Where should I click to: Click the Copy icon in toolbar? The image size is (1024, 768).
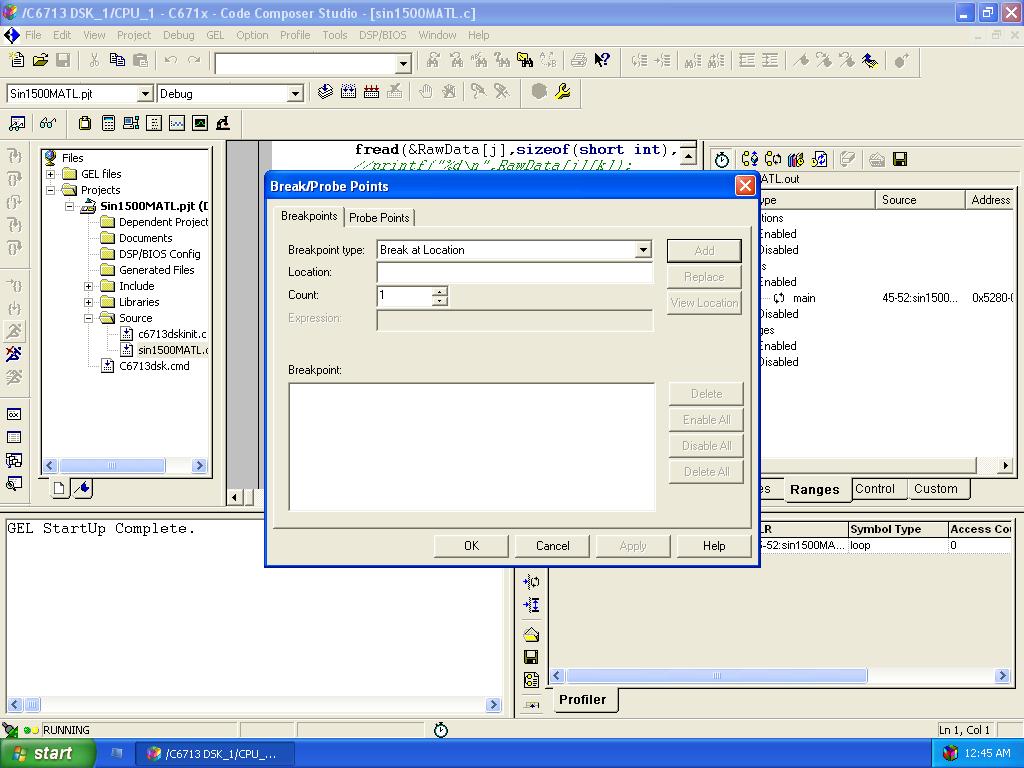(118, 61)
